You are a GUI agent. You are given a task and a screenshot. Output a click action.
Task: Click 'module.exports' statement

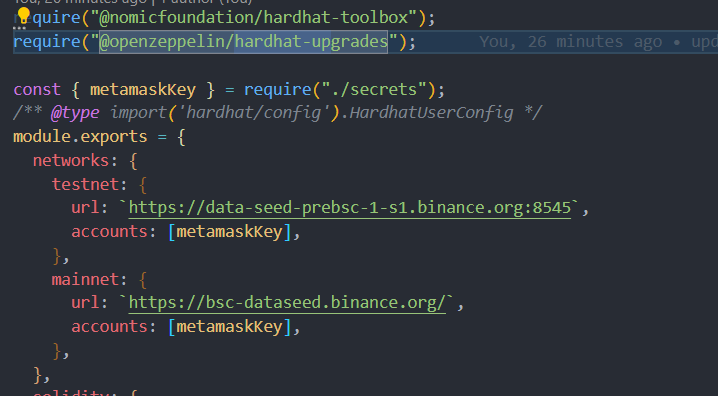80,137
